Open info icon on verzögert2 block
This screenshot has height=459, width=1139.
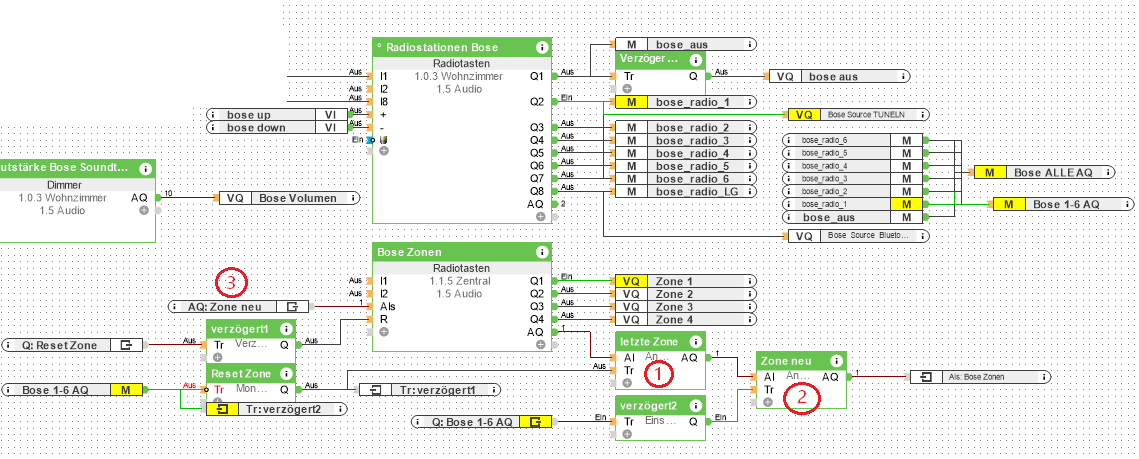695,405
